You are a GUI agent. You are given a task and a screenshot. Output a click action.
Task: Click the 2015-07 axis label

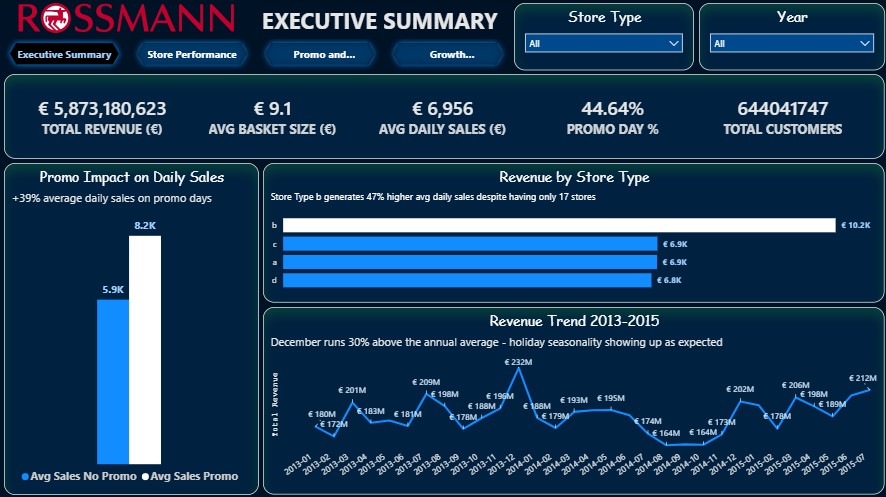tap(852, 464)
